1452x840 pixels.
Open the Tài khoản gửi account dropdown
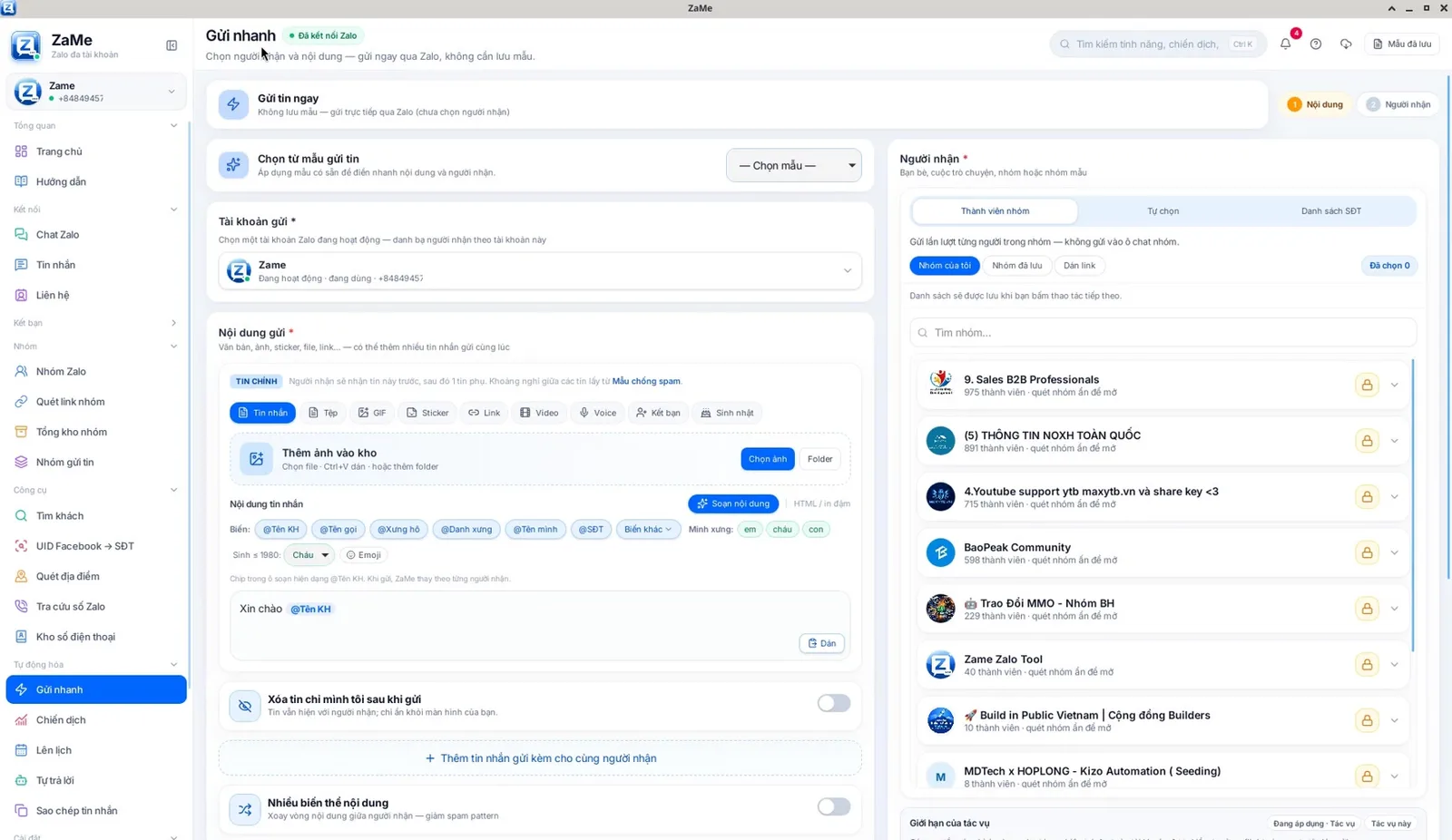tap(540, 270)
